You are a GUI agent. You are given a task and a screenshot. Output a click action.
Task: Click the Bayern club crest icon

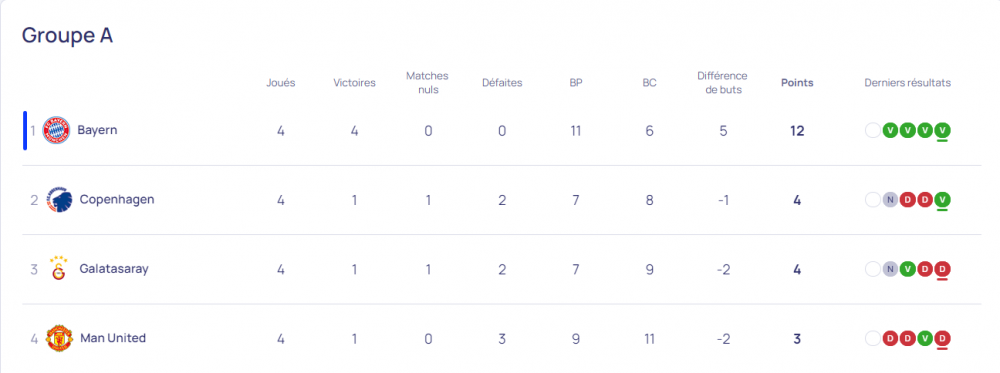coord(56,130)
